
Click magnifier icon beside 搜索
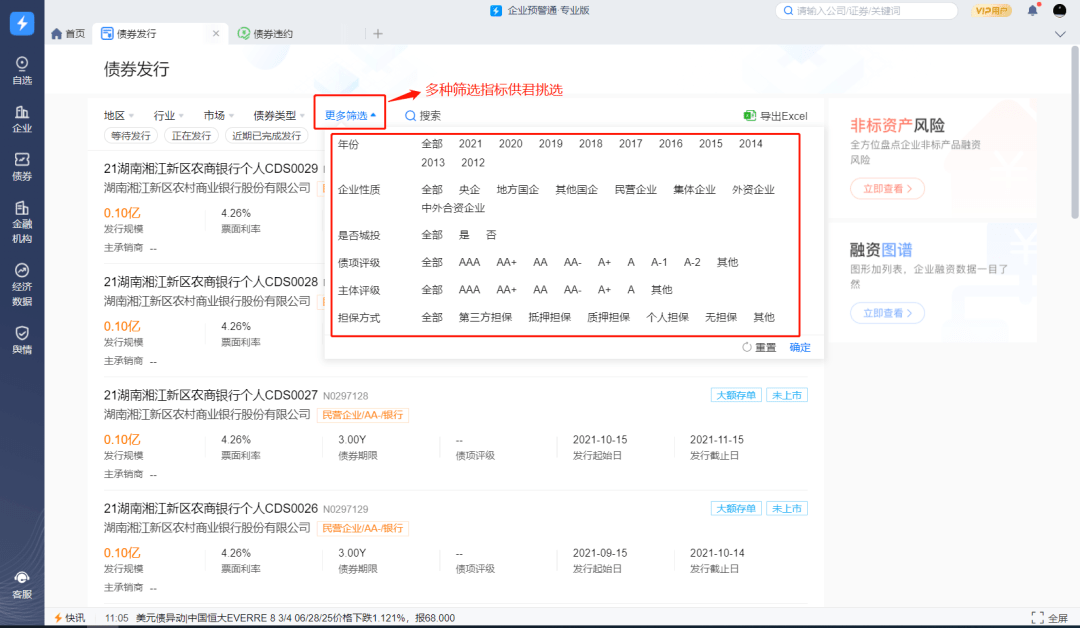410,116
